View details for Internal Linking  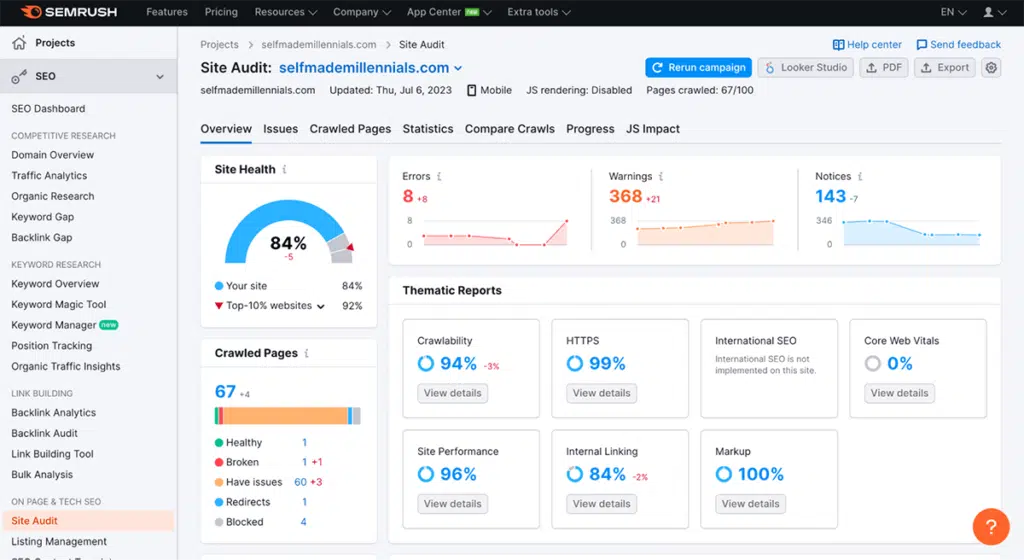coord(601,504)
